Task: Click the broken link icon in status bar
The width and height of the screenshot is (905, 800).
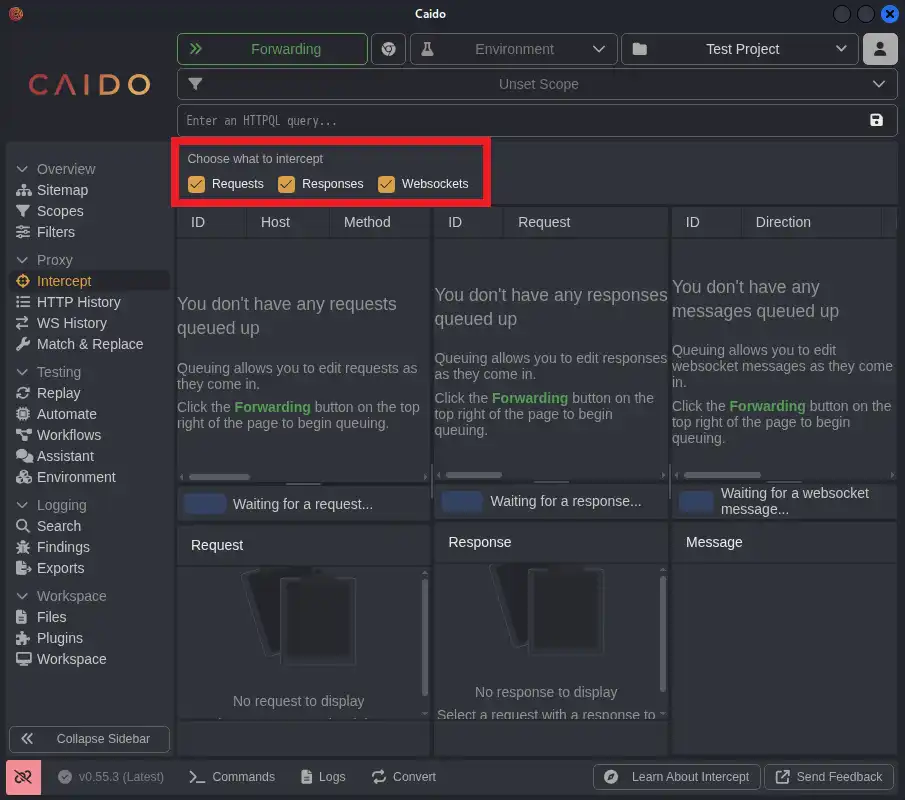Action: coord(24,777)
